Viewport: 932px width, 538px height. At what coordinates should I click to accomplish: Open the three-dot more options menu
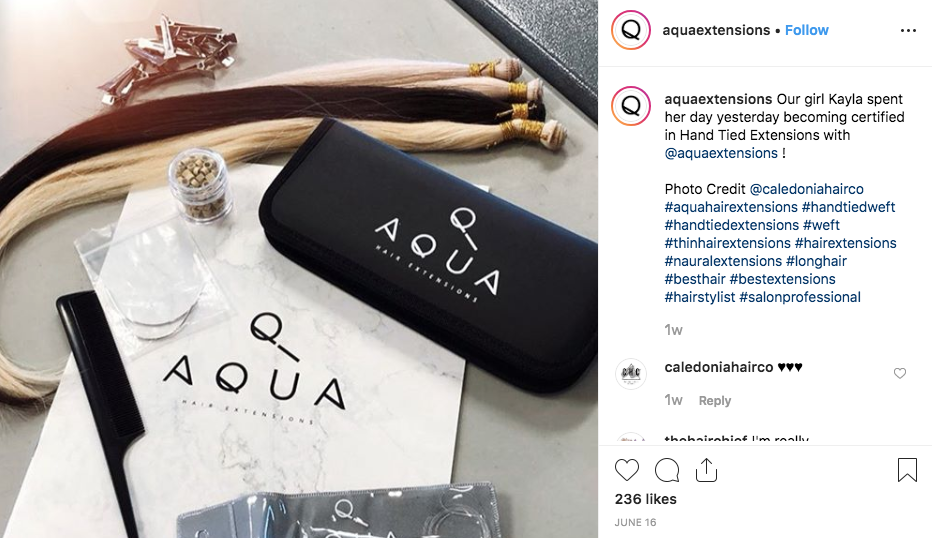coord(908,30)
